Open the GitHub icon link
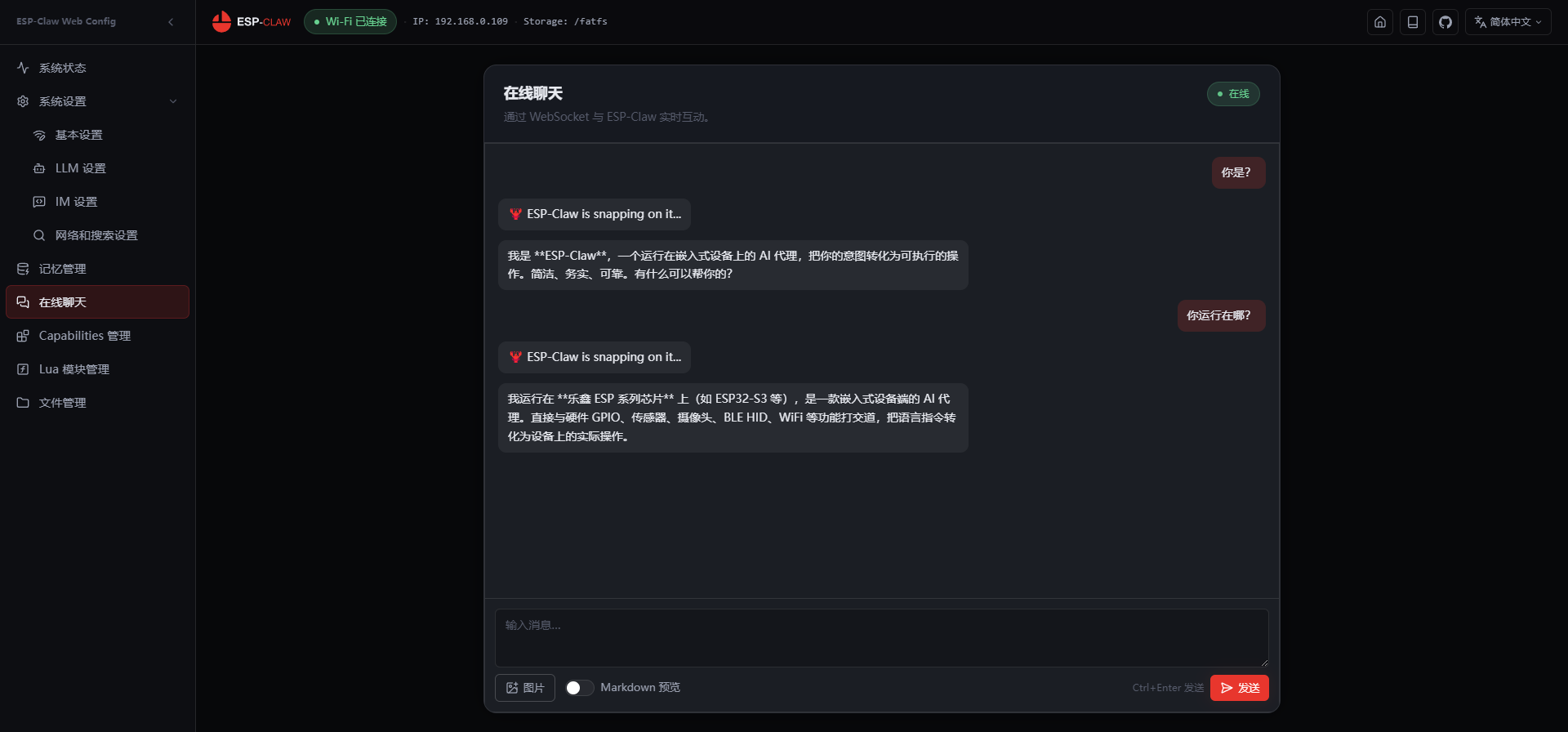The width and height of the screenshot is (1568, 732). click(x=1445, y=22)
